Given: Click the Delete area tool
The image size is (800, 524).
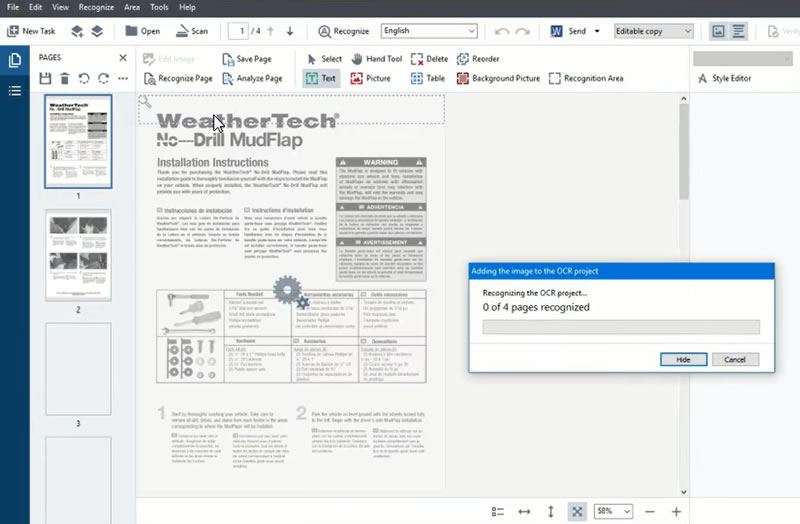Looking at the screenshot, I should 429,59.
